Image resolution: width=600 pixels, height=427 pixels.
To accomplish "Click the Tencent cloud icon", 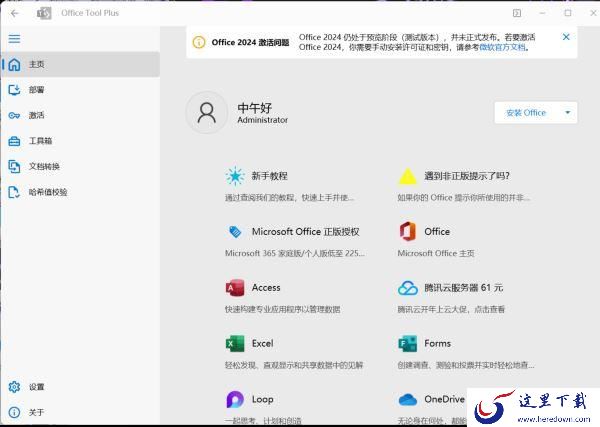I will (408, 288).
